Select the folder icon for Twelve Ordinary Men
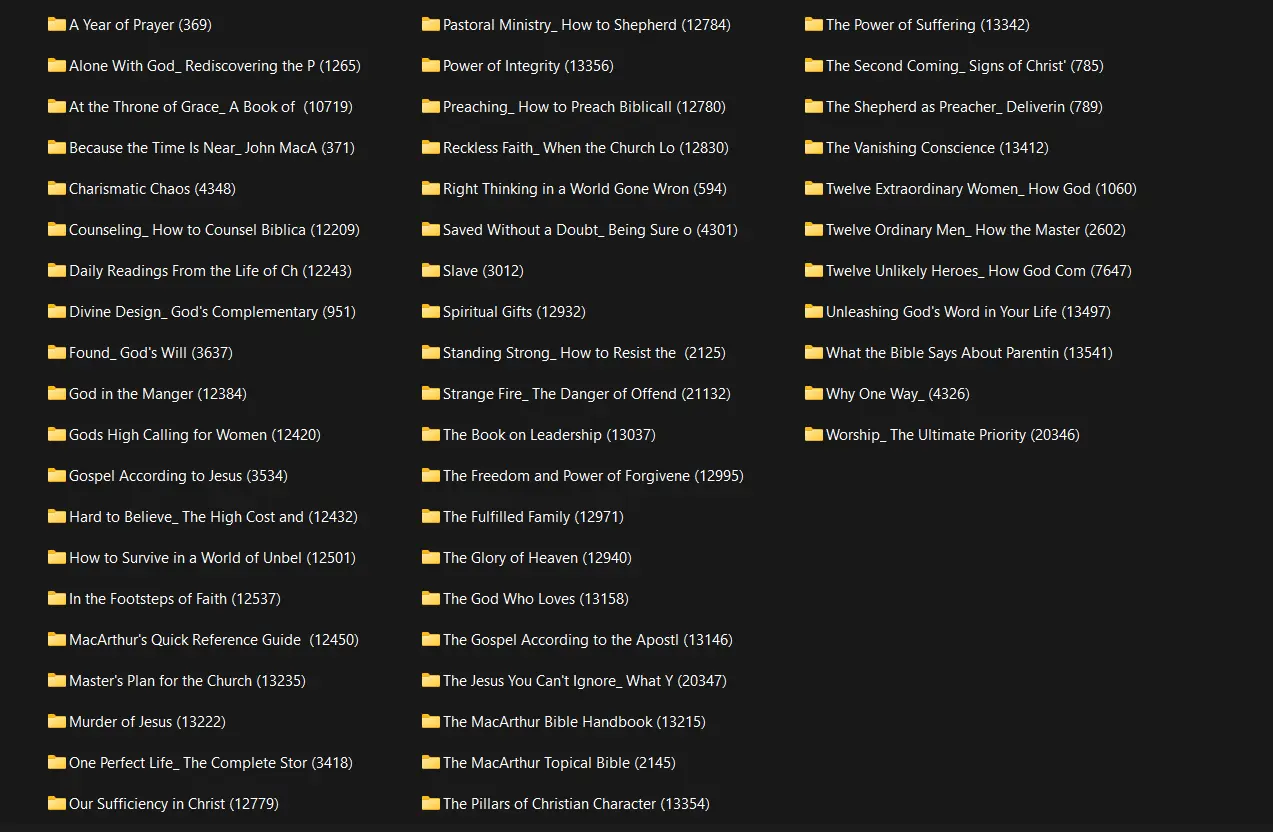The image size is (1273, 832). [814, 229]
